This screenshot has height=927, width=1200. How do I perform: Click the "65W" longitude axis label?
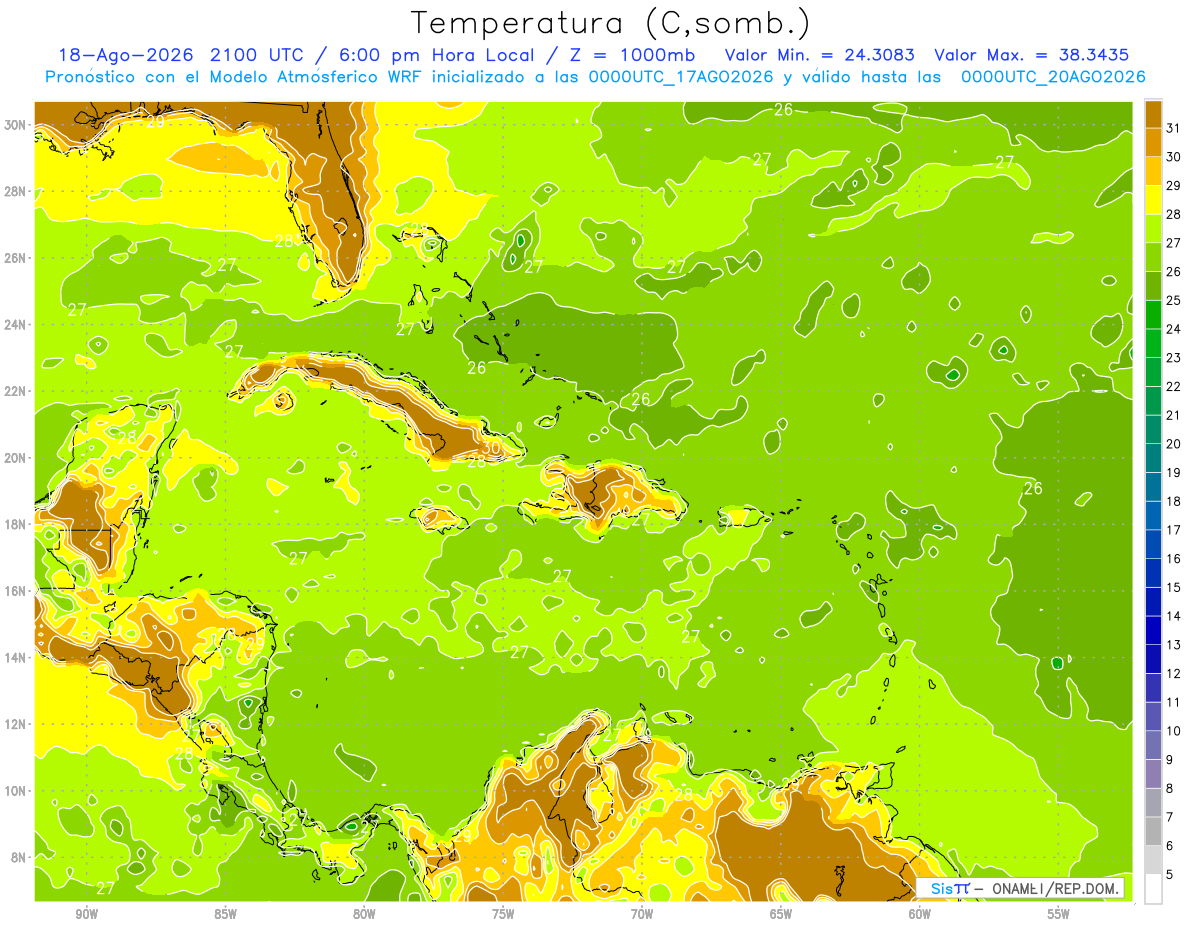(781, 914)
